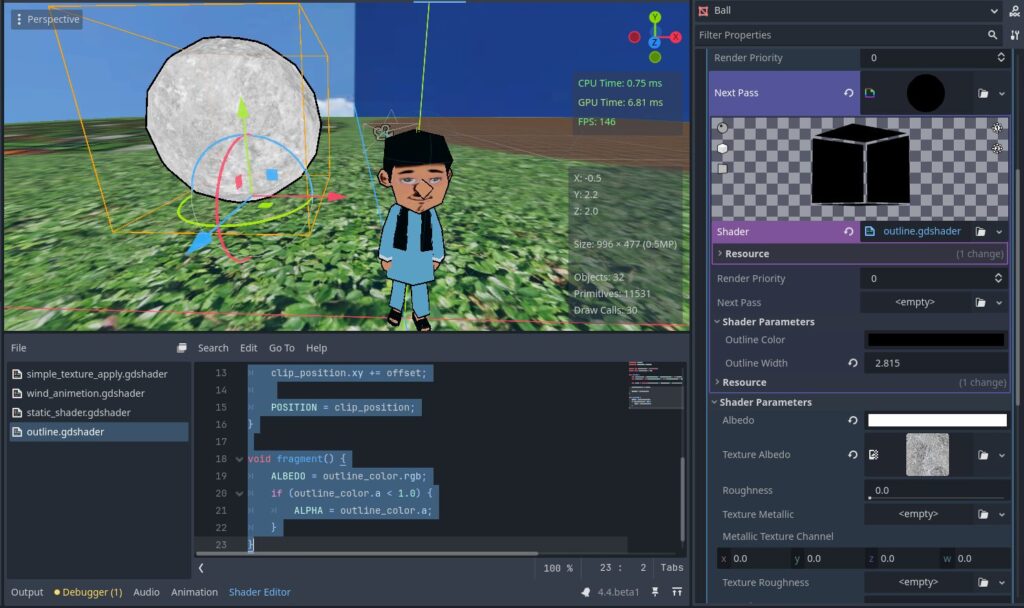The height and width of the screenshot is (608, 1024).
Task: Open the Filter Properties search icon
Action: point(993,34)
